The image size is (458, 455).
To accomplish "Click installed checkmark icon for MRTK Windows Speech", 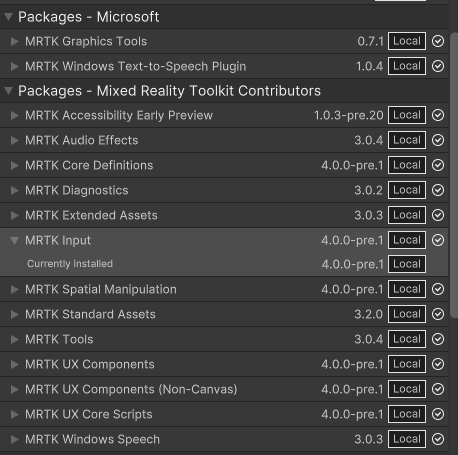I will [x=438, y=439].
